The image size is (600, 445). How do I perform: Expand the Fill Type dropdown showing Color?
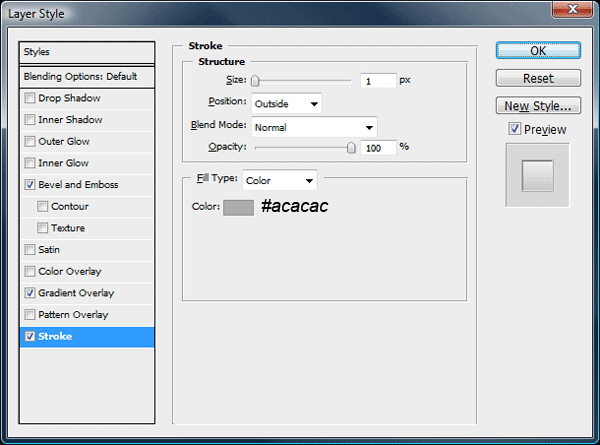click(280, 180)
